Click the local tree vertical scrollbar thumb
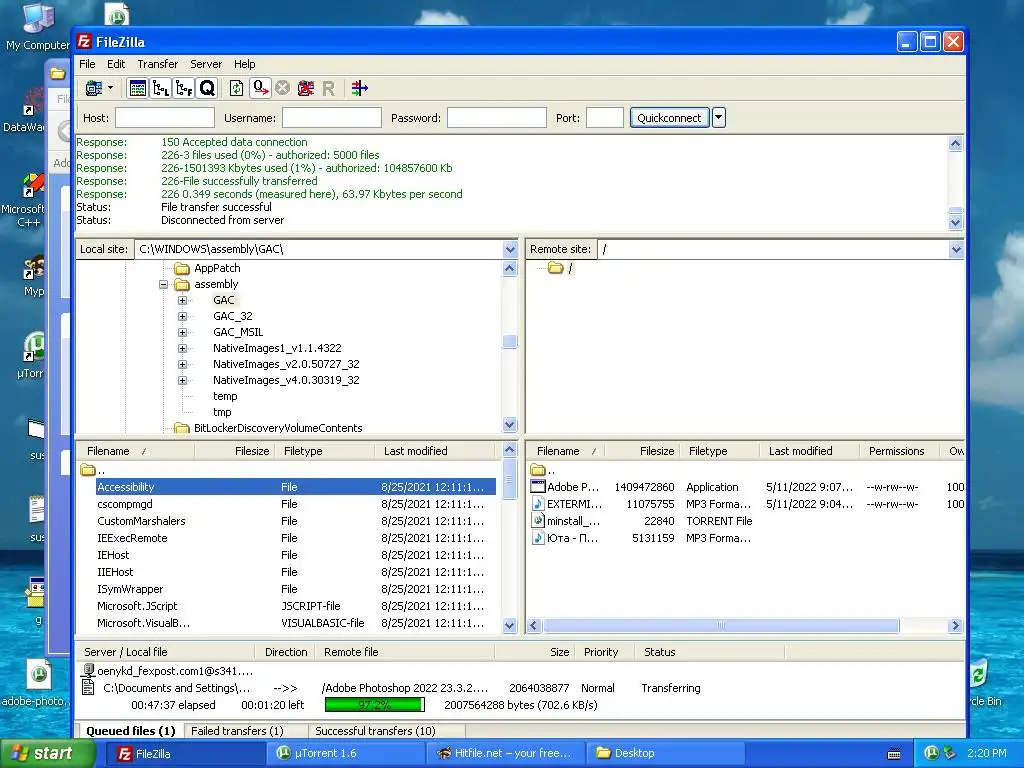The width and height of the screenshot is (1024, 768). pyautogui.click(x=509, y=341)
